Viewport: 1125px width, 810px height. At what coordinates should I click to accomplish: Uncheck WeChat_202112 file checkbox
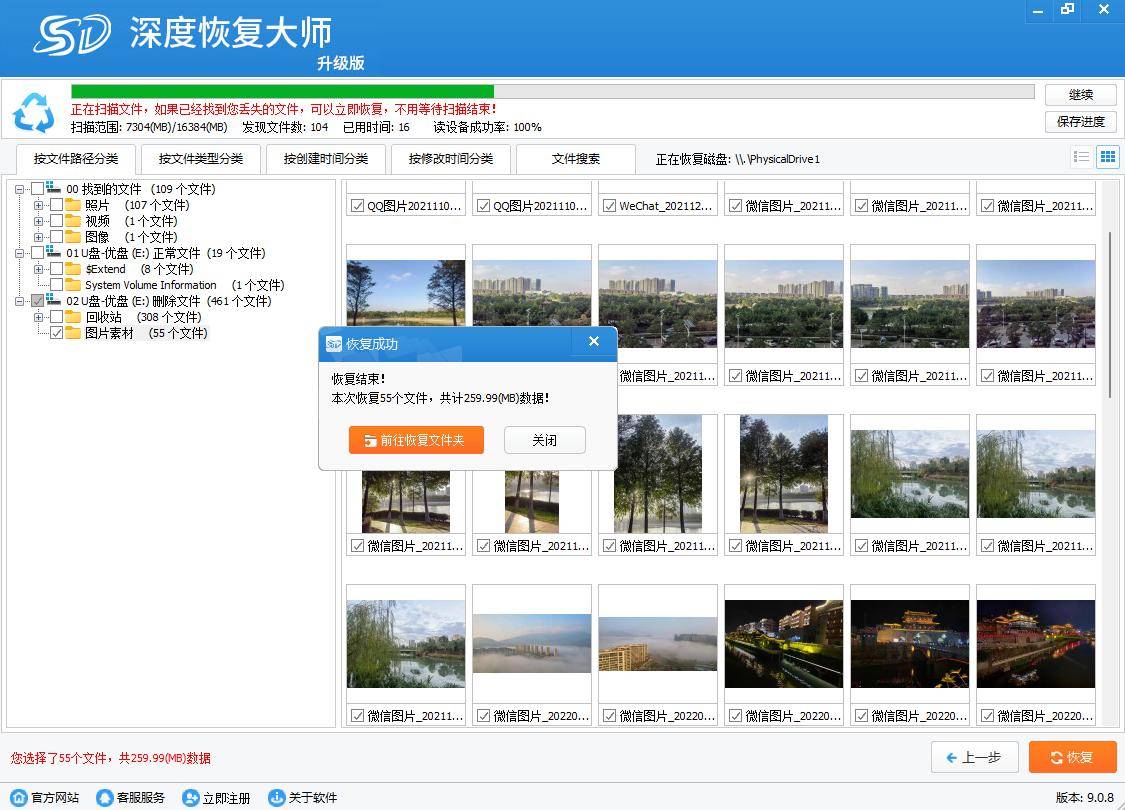pos(609,206)
